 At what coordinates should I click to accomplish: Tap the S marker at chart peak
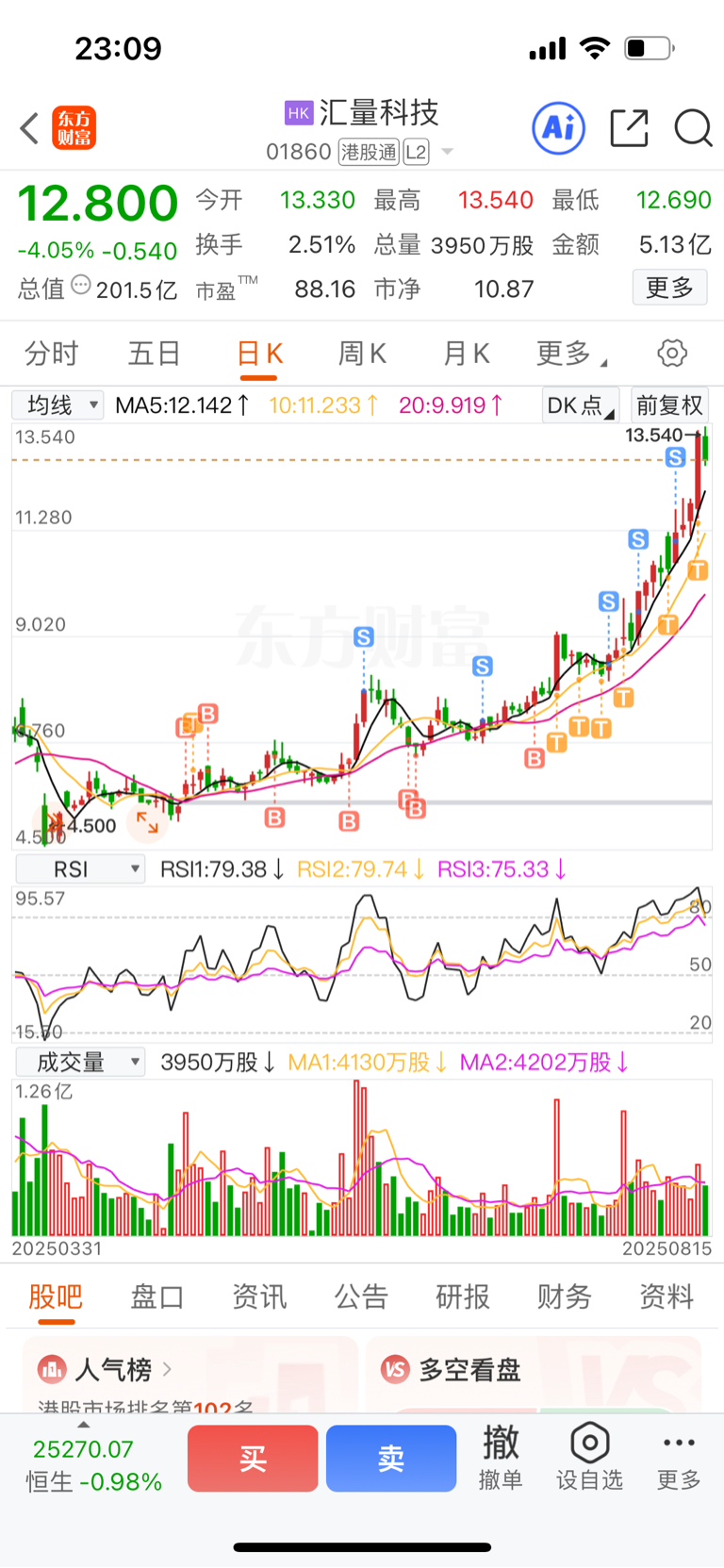coord(675,458)
